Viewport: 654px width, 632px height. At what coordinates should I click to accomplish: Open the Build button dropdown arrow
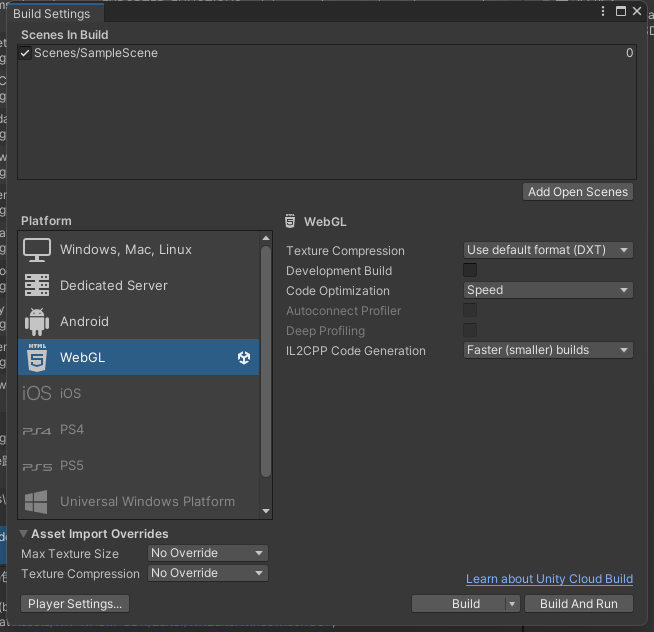tap(512, 604)
